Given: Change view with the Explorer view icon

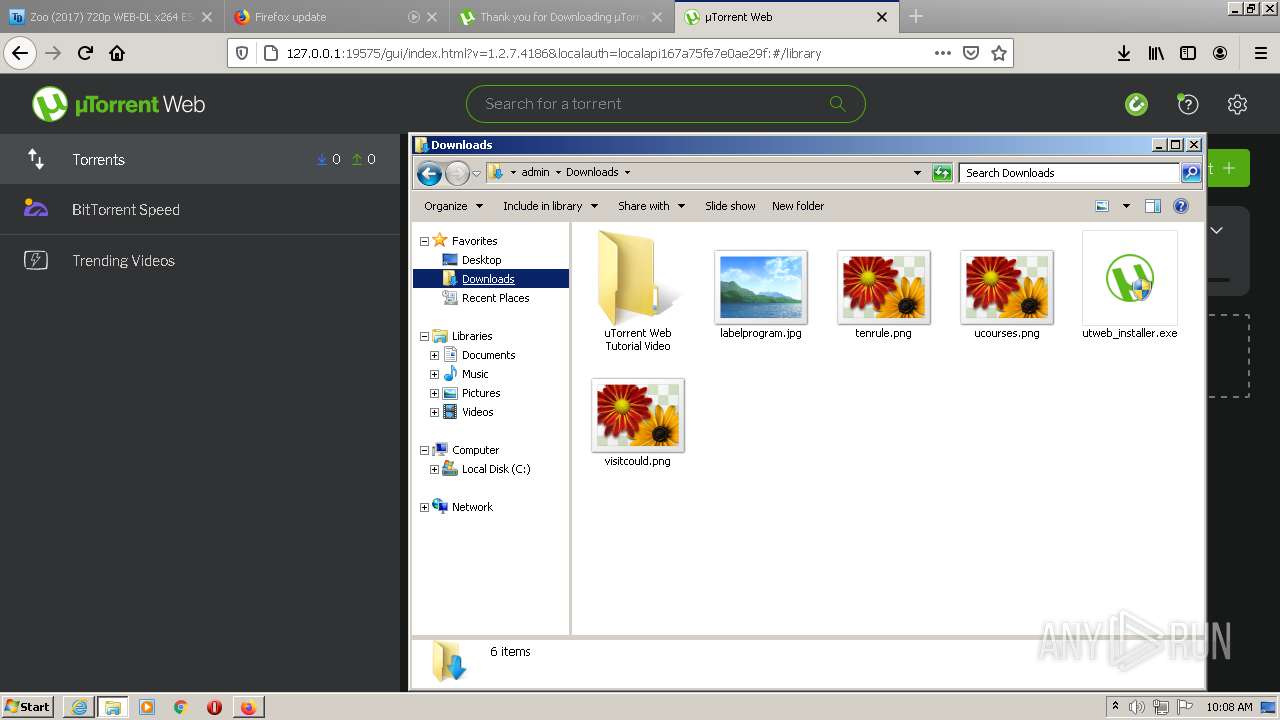Looking at the screenshot, I should [x=1102, y=206].
